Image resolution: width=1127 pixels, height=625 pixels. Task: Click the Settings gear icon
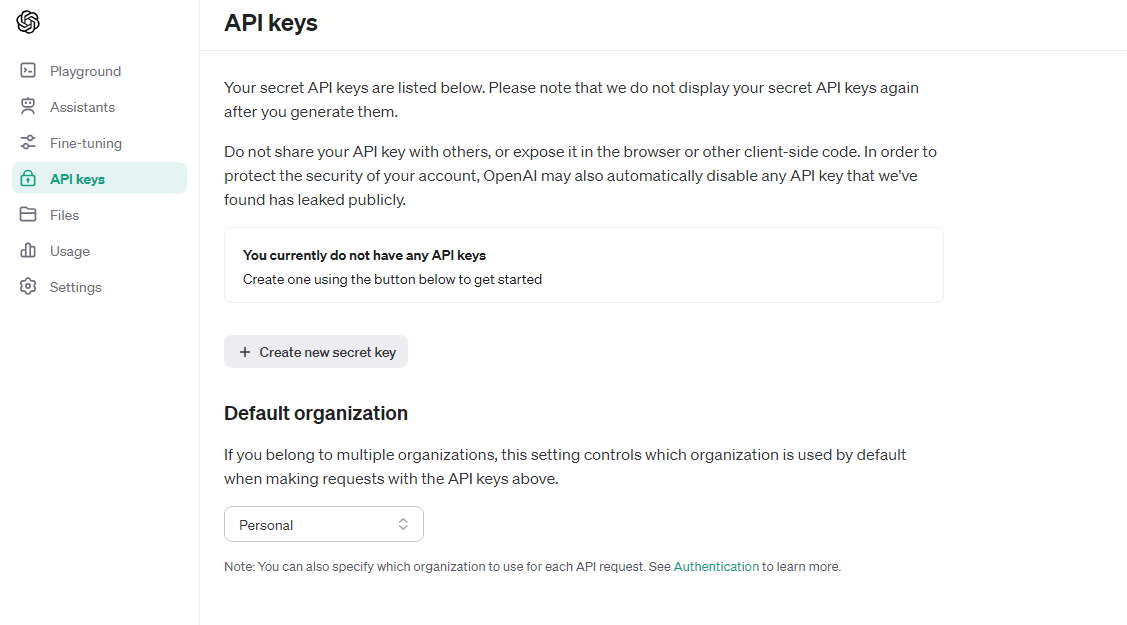[x=28, y=286]
